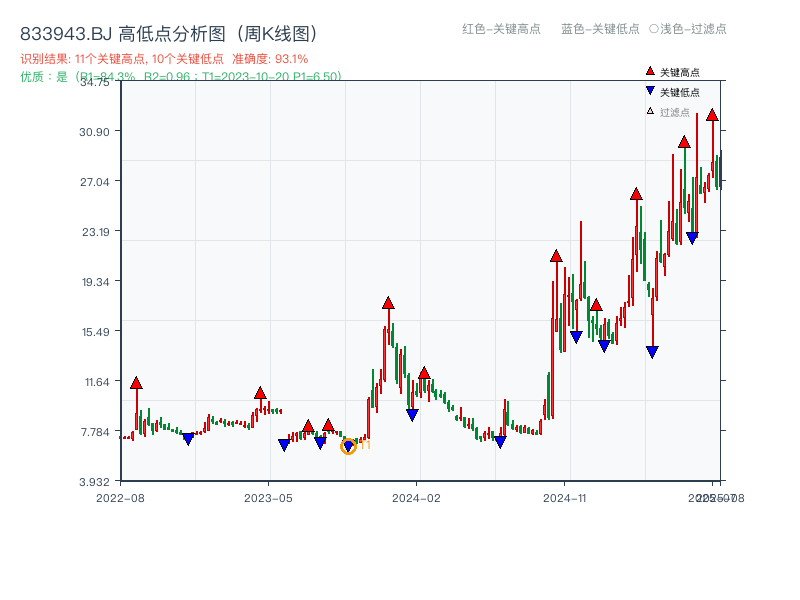Click the tallest red triangle marker near the 32 peak
Image resolution: width=800 pixels, height=600 pixels.
(x=713, y=116)
